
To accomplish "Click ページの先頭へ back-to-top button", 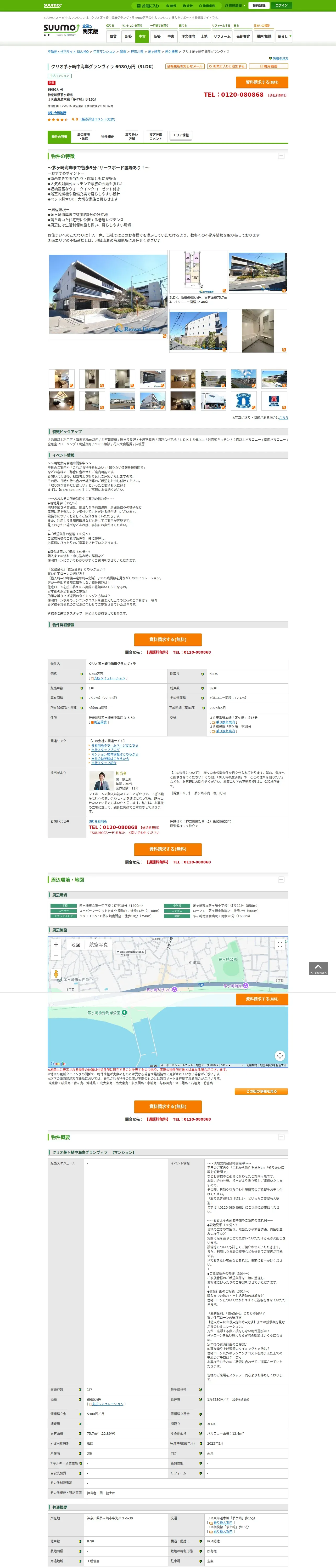I will (x=318, y=969).
